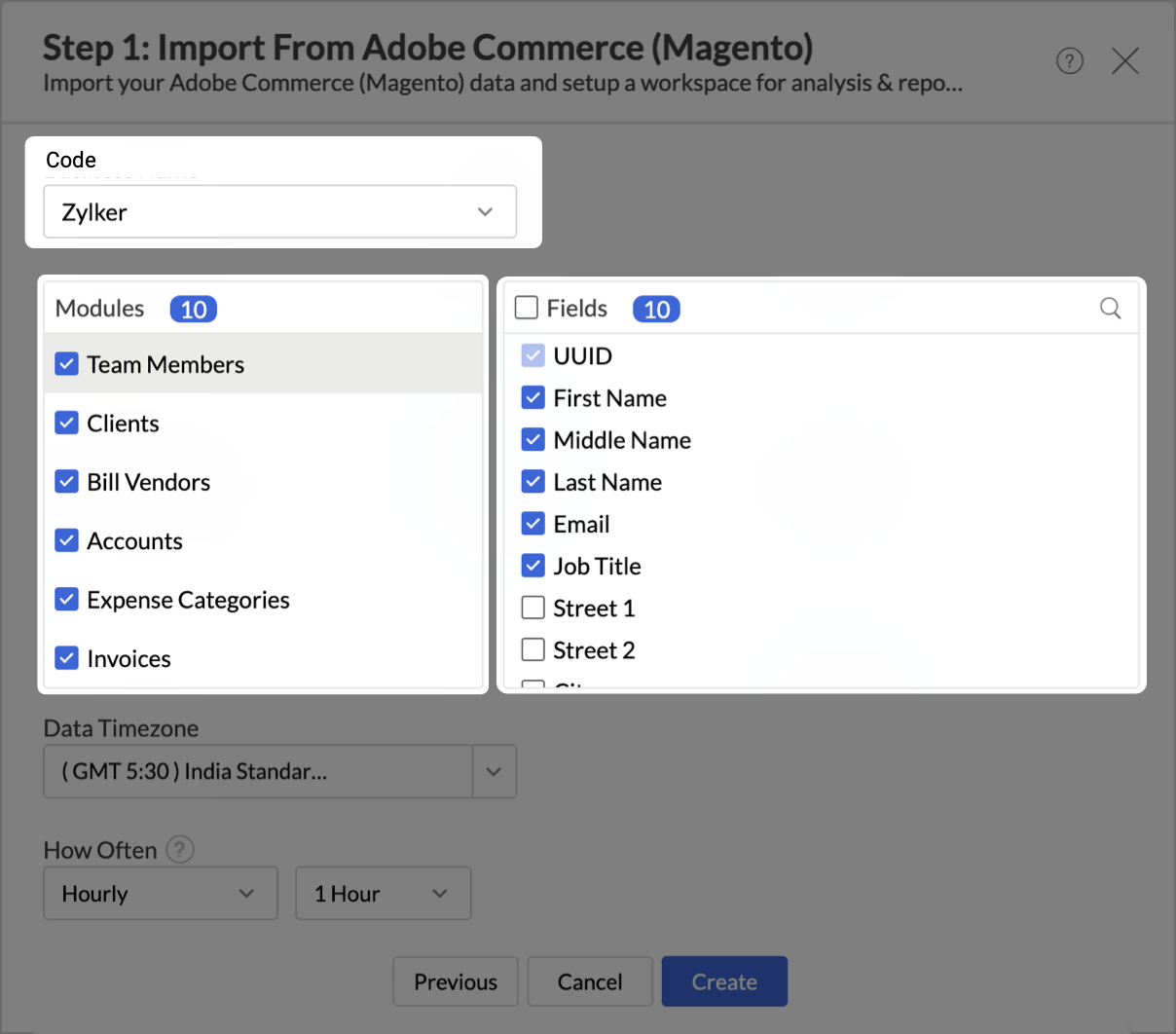This screenshot has width=1176, height=1034.
Task: Deselect the Bill Vendors module
Action: (x=67, y=482)
